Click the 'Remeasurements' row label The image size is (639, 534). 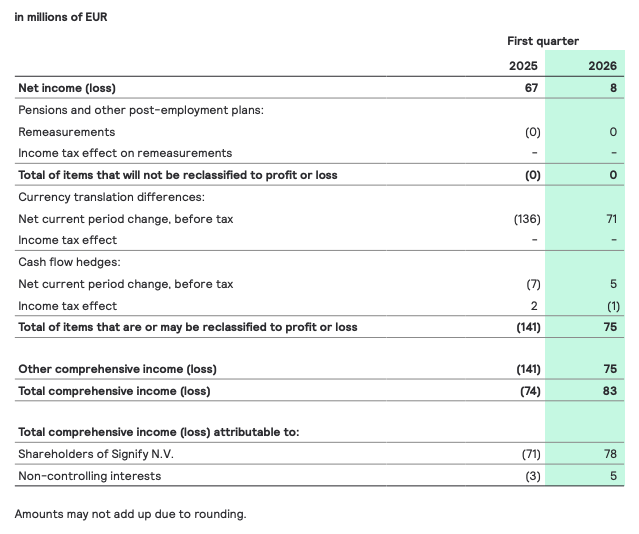point(66,132)
